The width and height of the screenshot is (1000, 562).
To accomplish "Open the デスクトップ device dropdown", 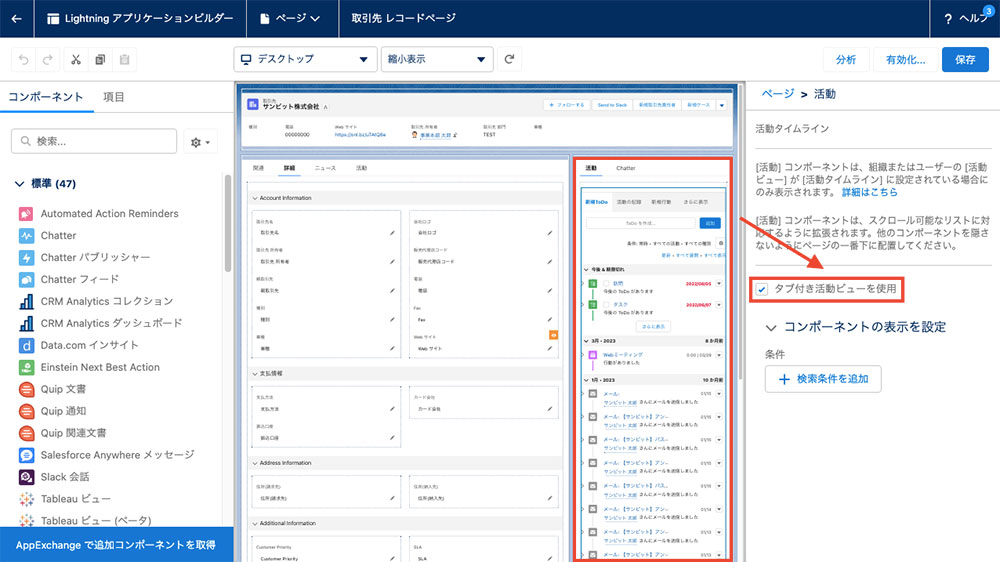I will point(305,59).
